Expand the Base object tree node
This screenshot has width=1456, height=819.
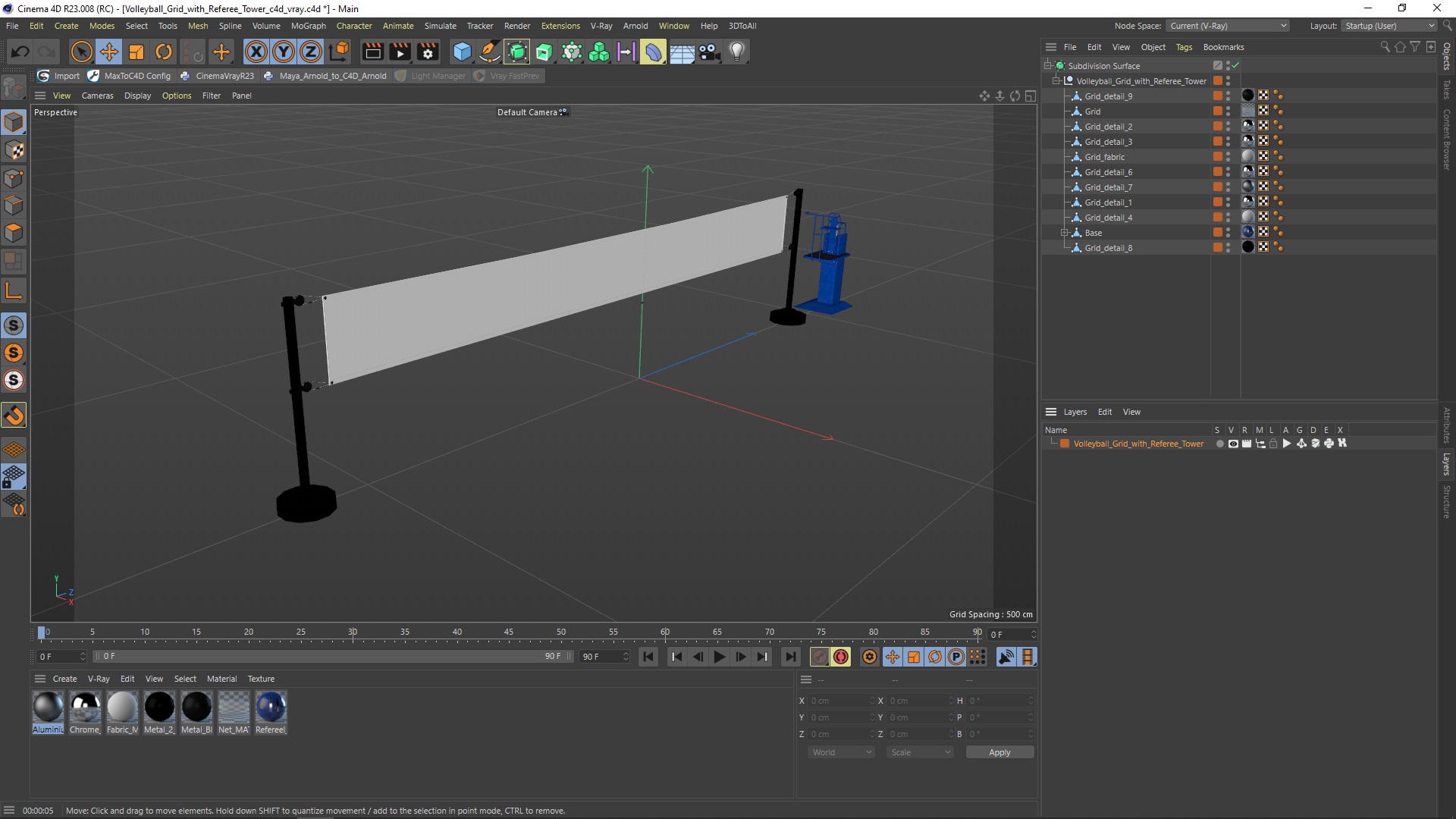[1064, 233]
